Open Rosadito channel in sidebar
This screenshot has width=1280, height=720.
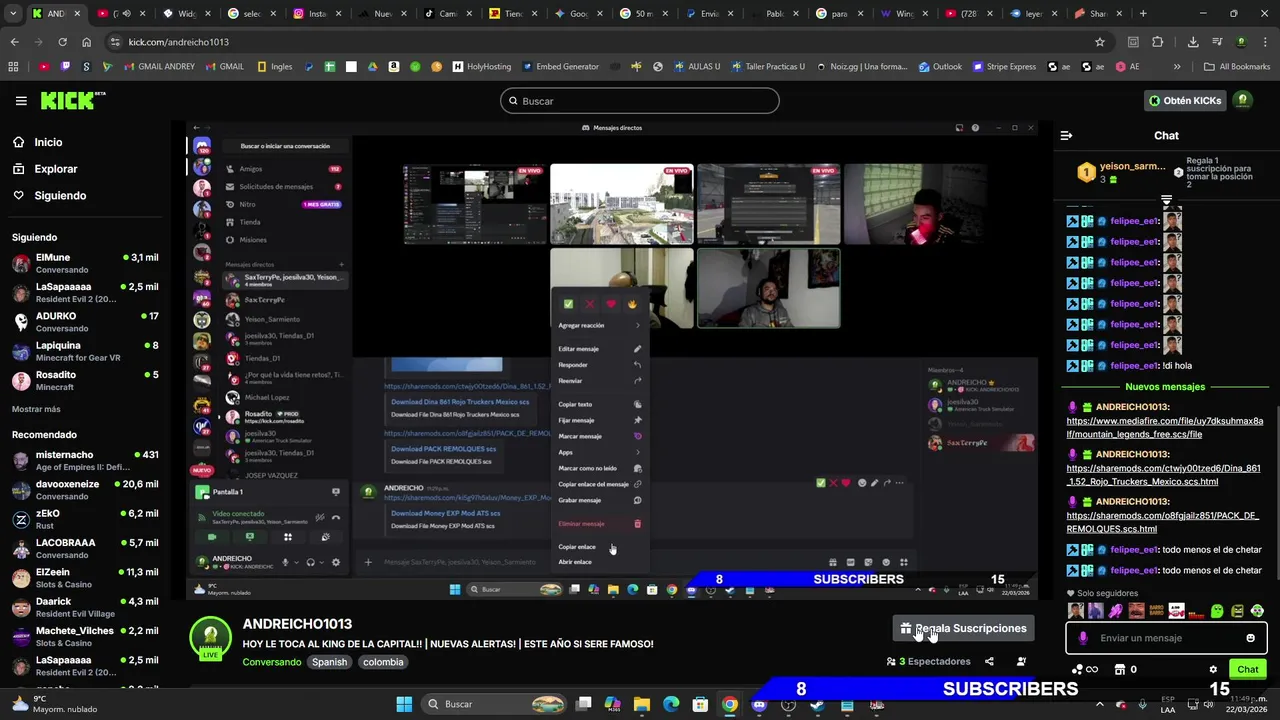pos(85,380)
